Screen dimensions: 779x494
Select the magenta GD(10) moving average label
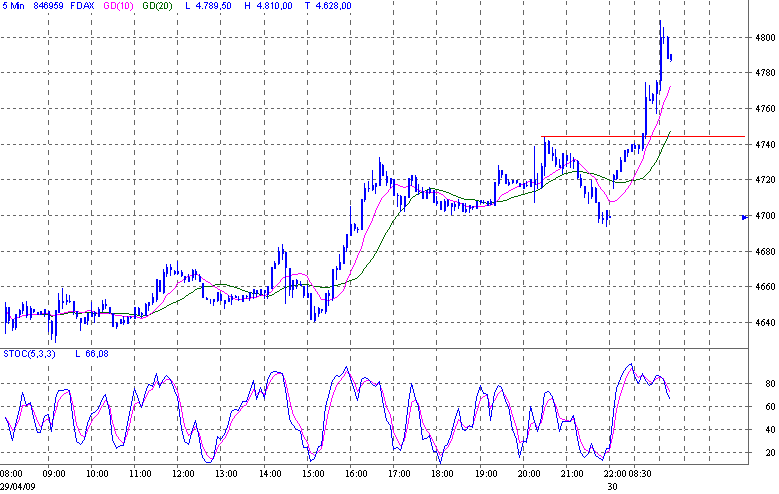click(118, 6)
